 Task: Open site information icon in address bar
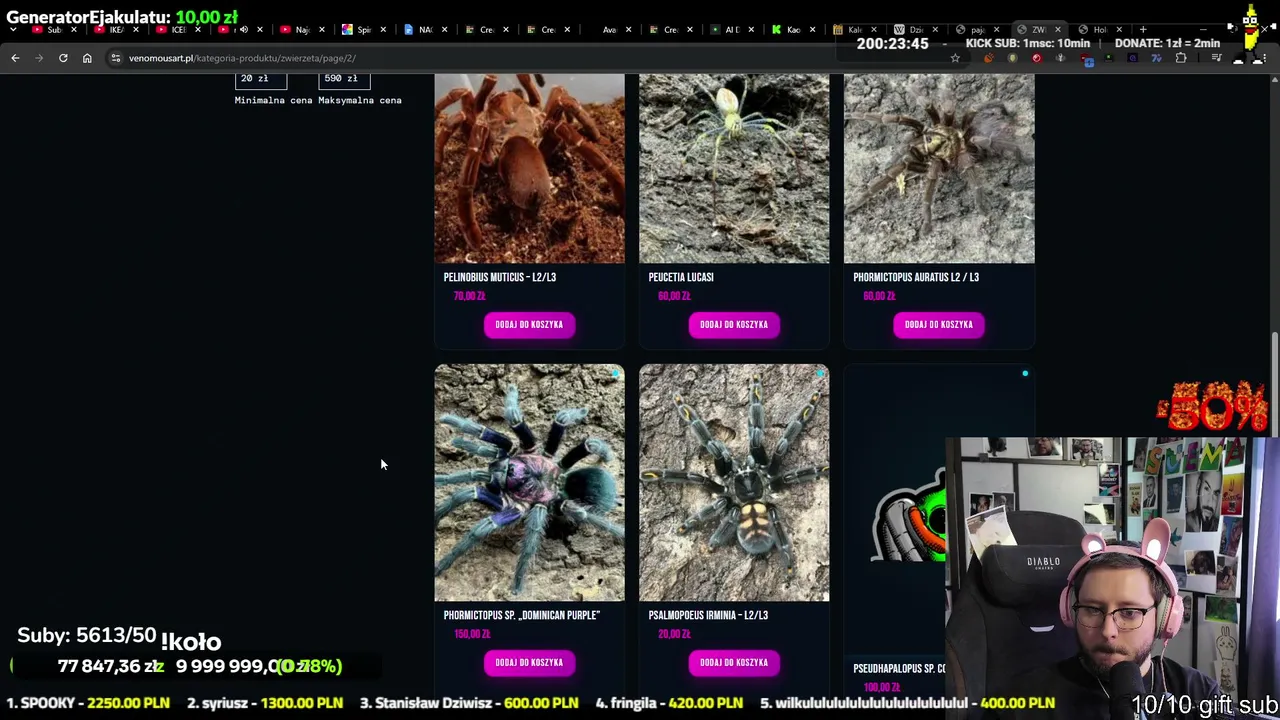pyautogui.click(x=116, y=58)
